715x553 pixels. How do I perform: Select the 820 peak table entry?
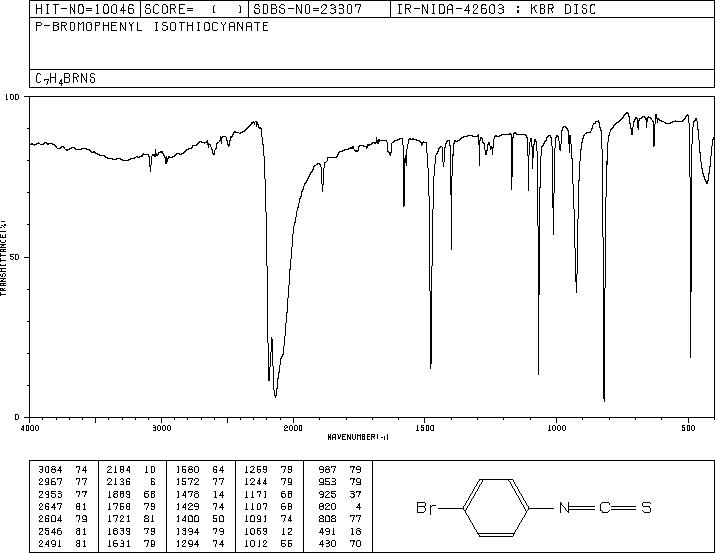(x=340, y=506)
